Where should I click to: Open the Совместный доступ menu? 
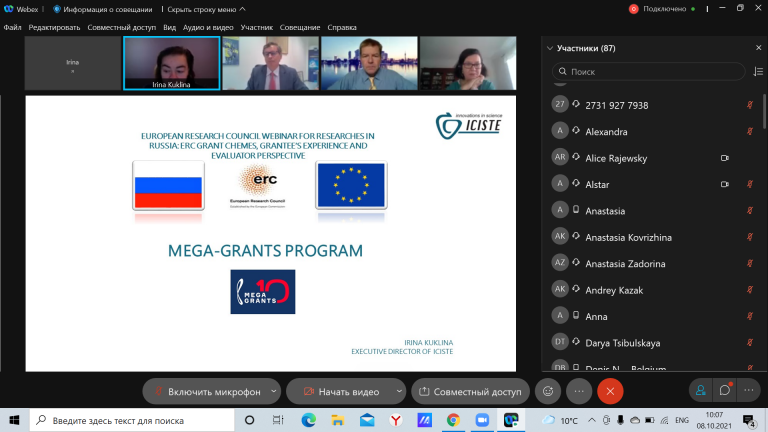click(121, 27)
